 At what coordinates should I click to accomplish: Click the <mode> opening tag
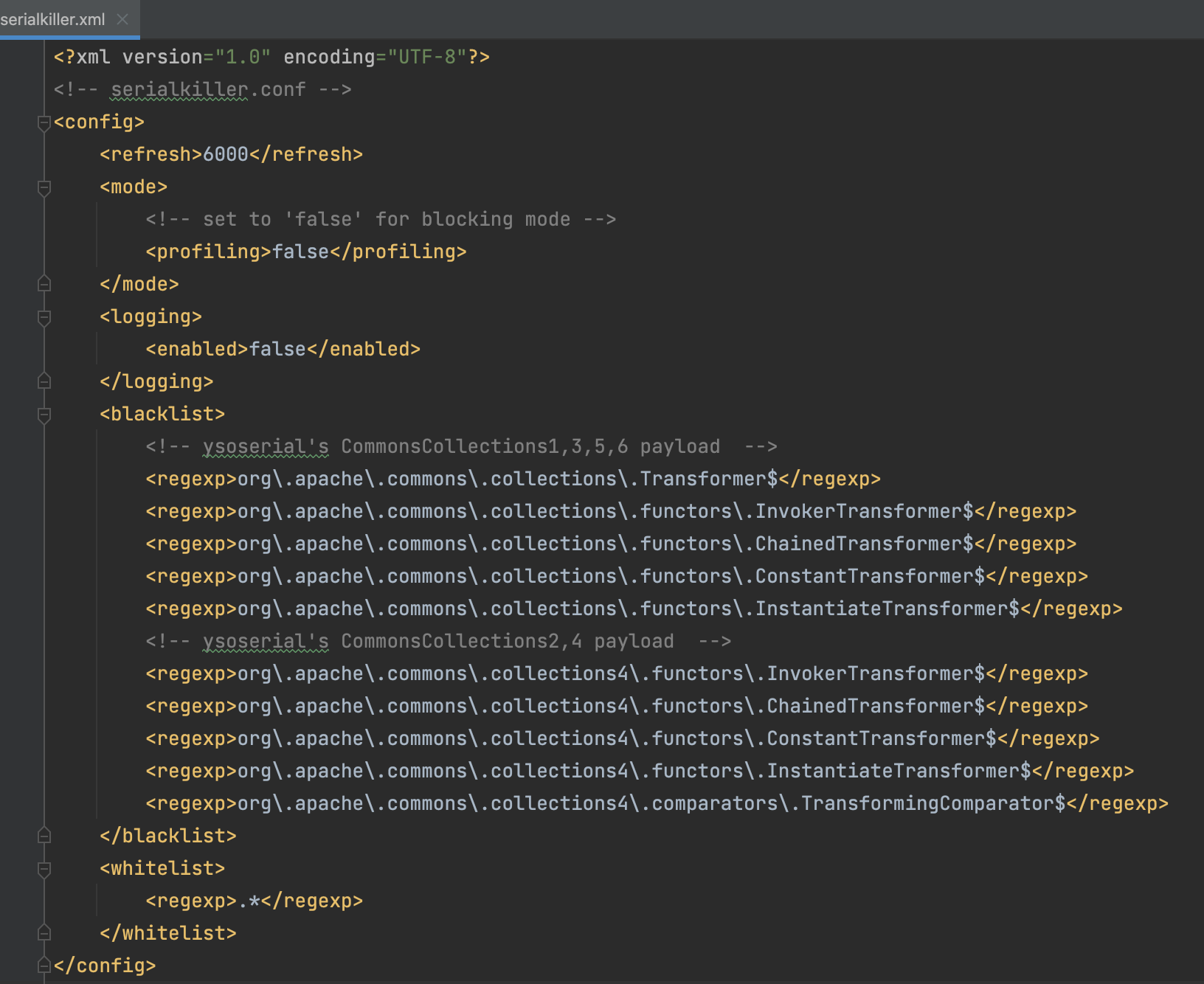coord(134,187)
